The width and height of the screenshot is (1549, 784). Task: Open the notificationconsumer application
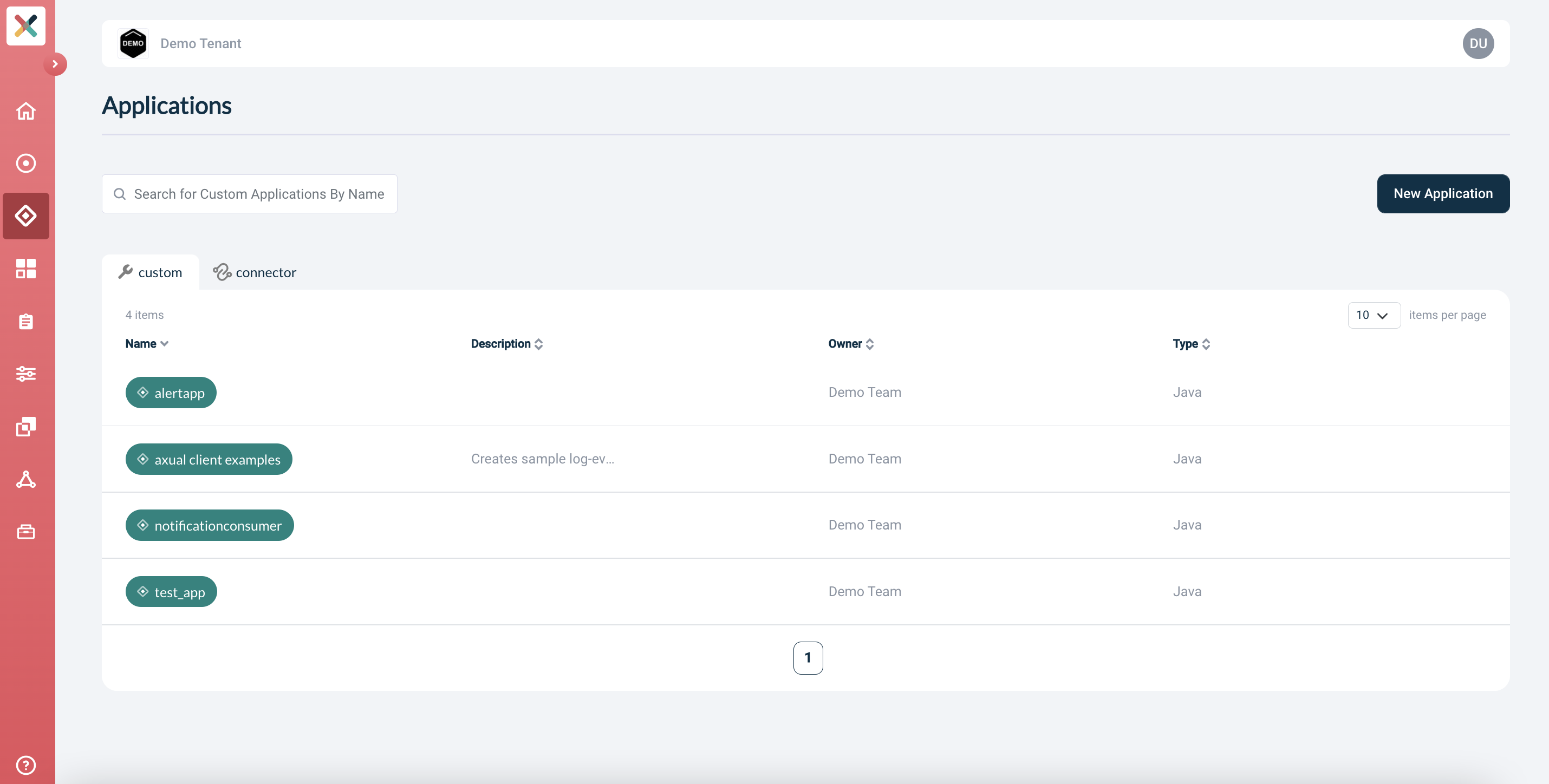tap(209, 526)
